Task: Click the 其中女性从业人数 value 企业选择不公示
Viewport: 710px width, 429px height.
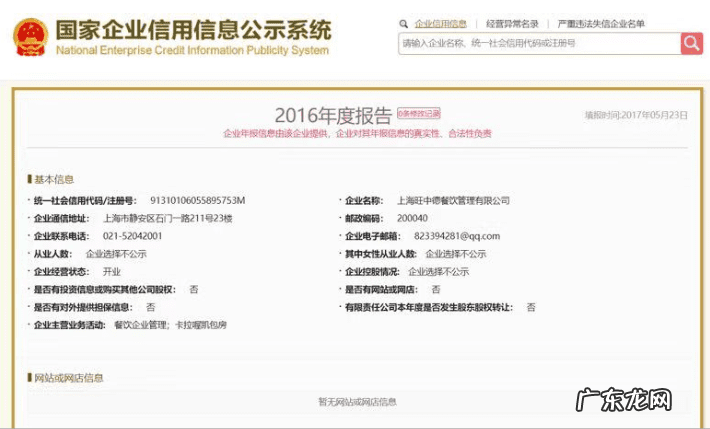Action: pos(456,254)
